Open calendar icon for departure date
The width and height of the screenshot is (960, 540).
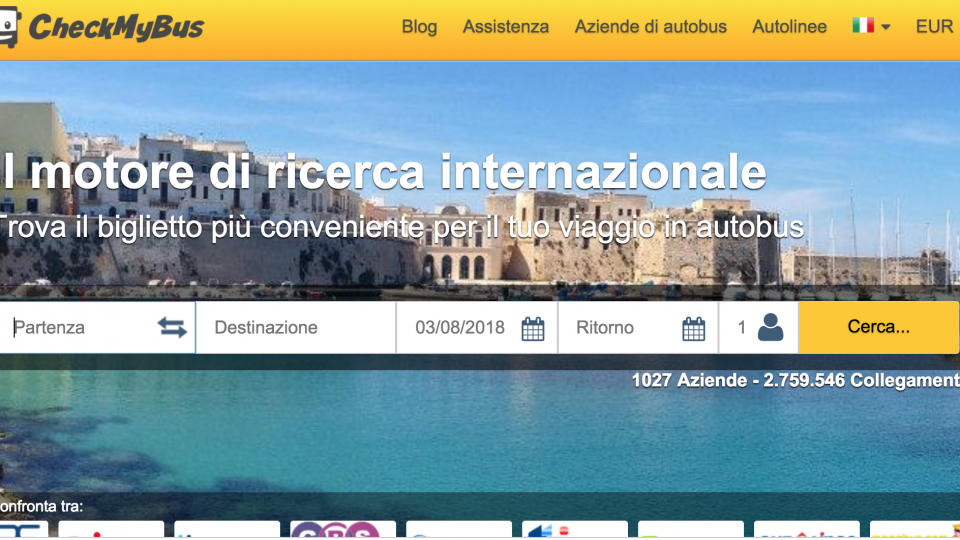coord(533,328)
